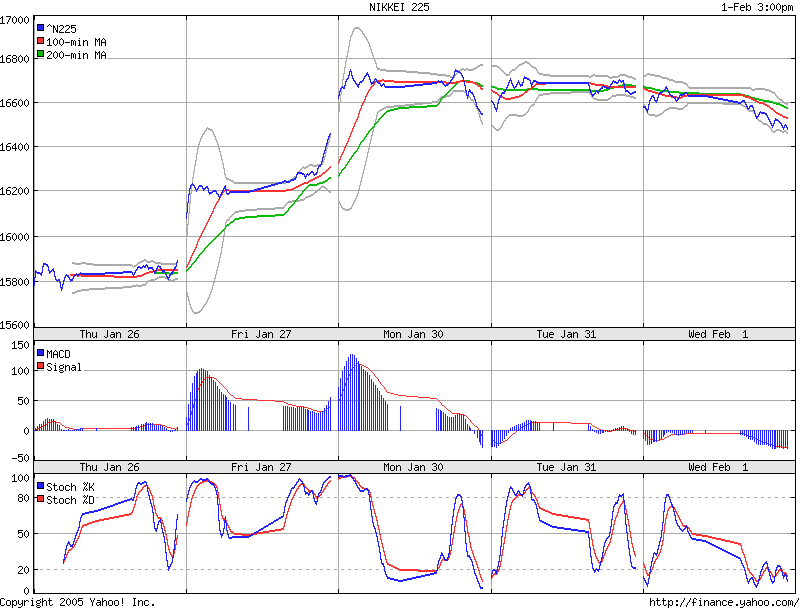Click Wed Feb 1 label under price chart

[718, 334]
